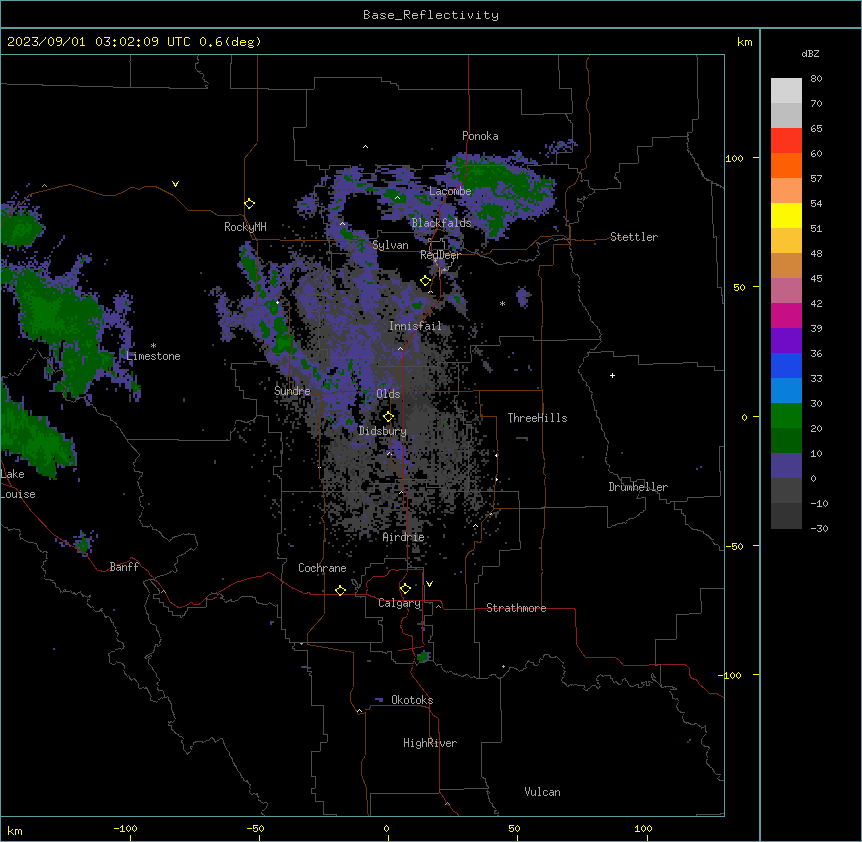
Task: Select the magenta 42-39 dBZ legend swatch
Action: 786,315
